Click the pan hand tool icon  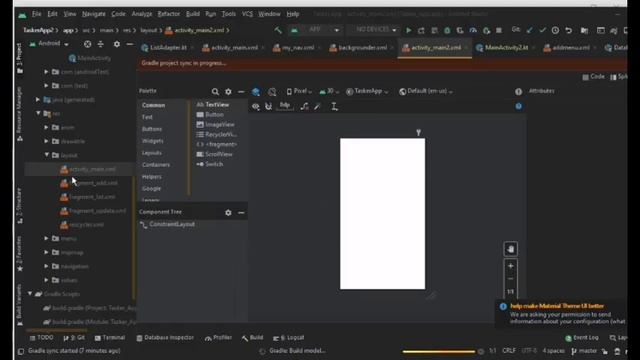point(511,249)
